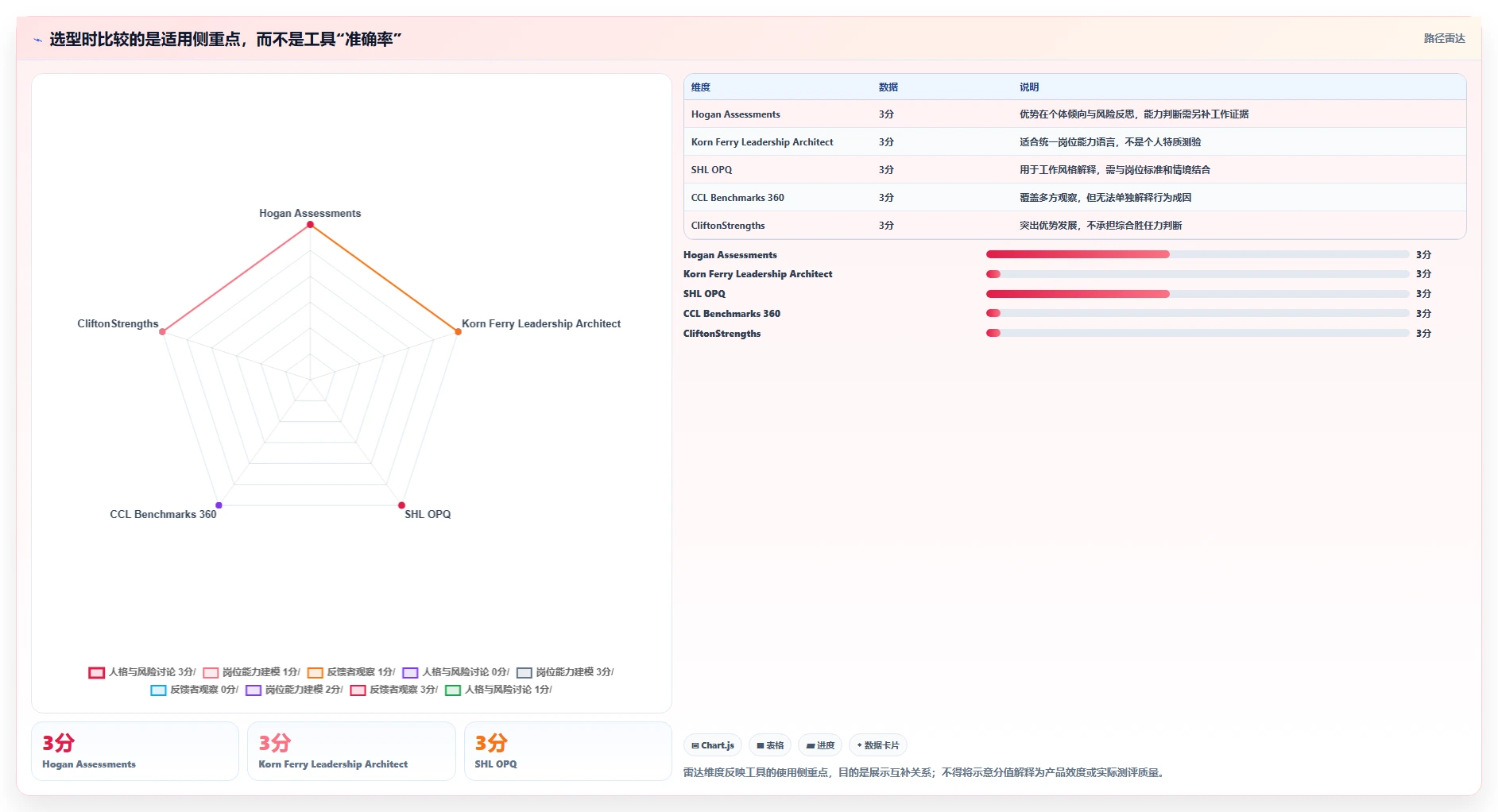This screenshot has width=1498, height=812.
Task: Click the Hogan Assessments radar point
Action: (x=310, y=225)
